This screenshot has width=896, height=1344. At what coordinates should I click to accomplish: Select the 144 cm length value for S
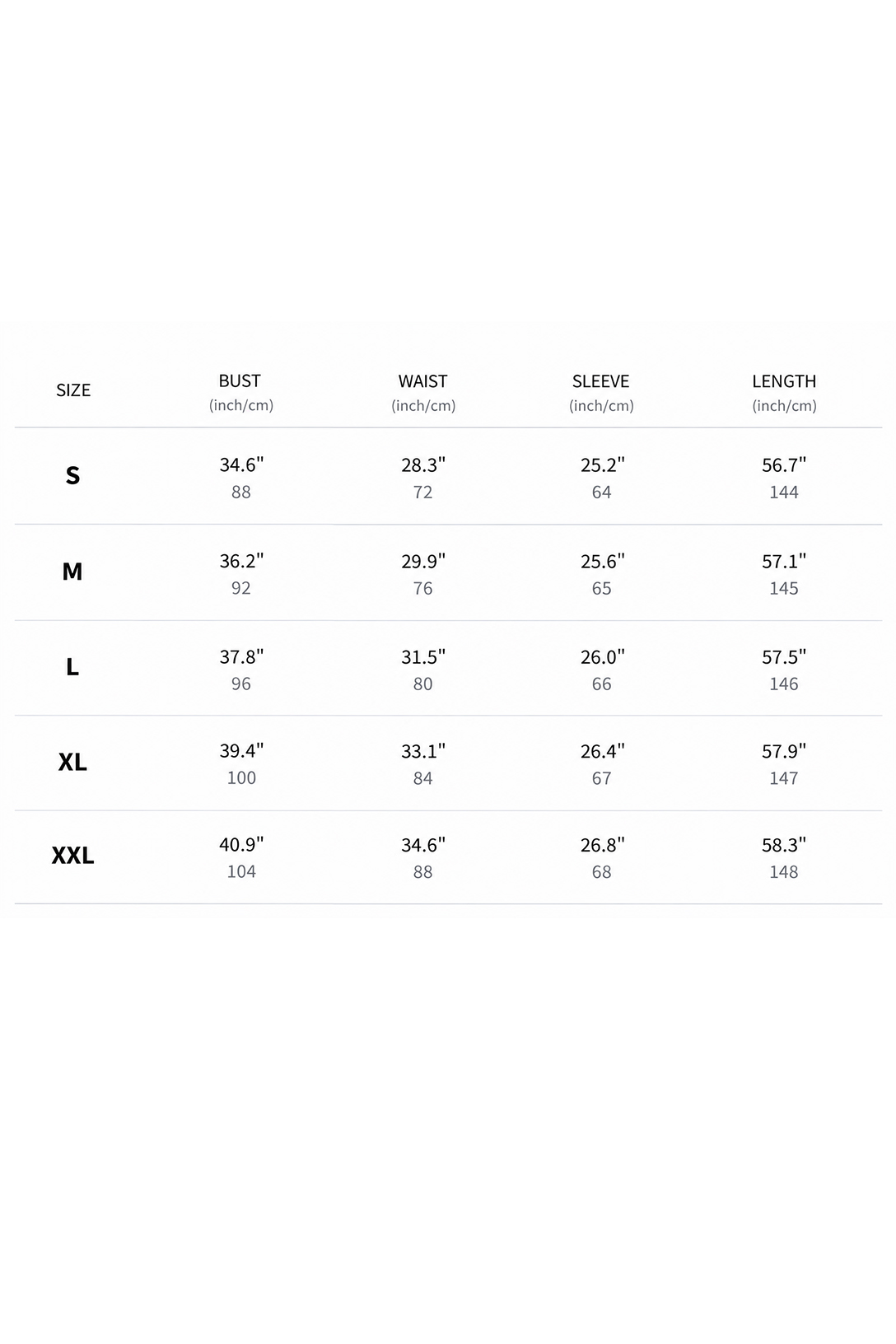(784, 492)
